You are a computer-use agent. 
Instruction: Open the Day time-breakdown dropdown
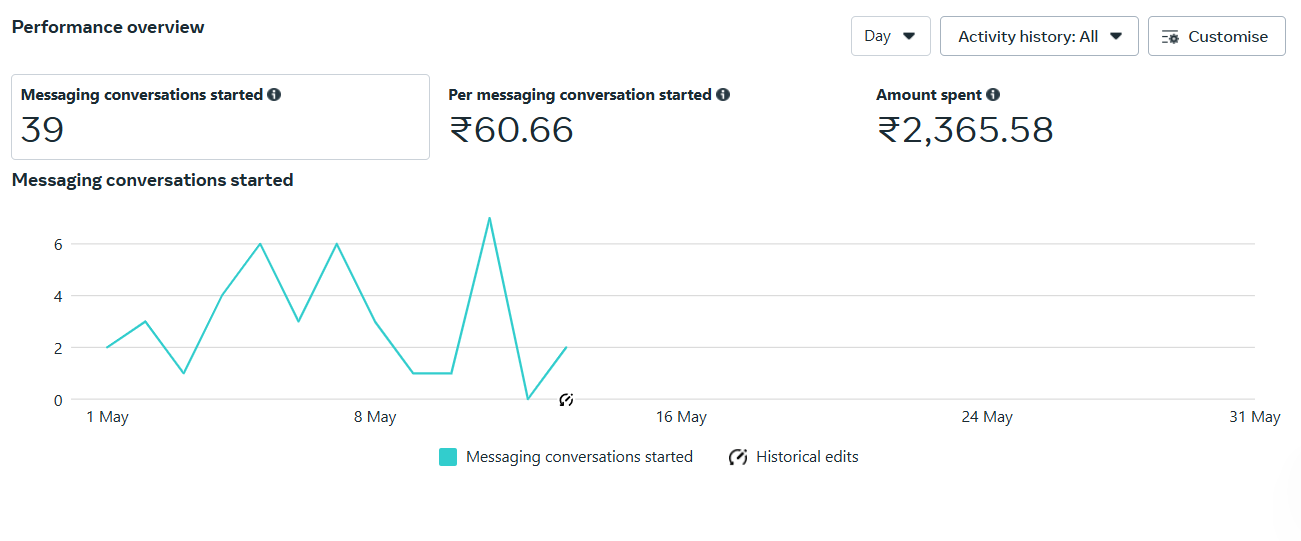(x=891, y=36)
